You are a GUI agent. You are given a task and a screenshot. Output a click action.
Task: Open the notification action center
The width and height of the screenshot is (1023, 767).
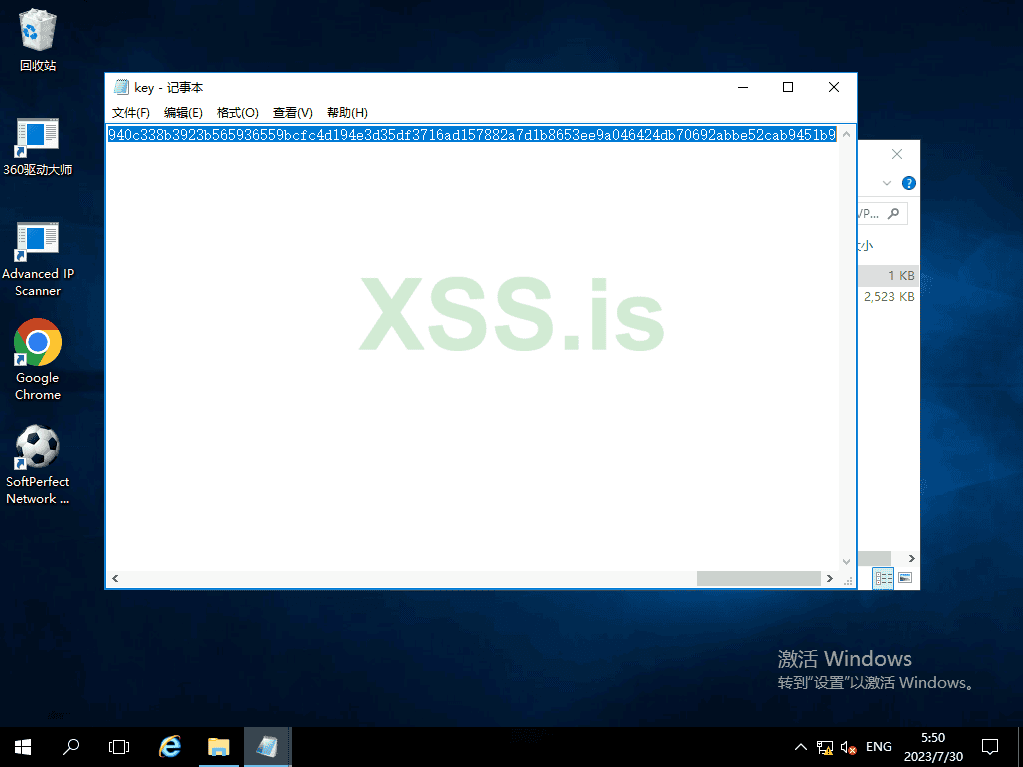point(990,747)
